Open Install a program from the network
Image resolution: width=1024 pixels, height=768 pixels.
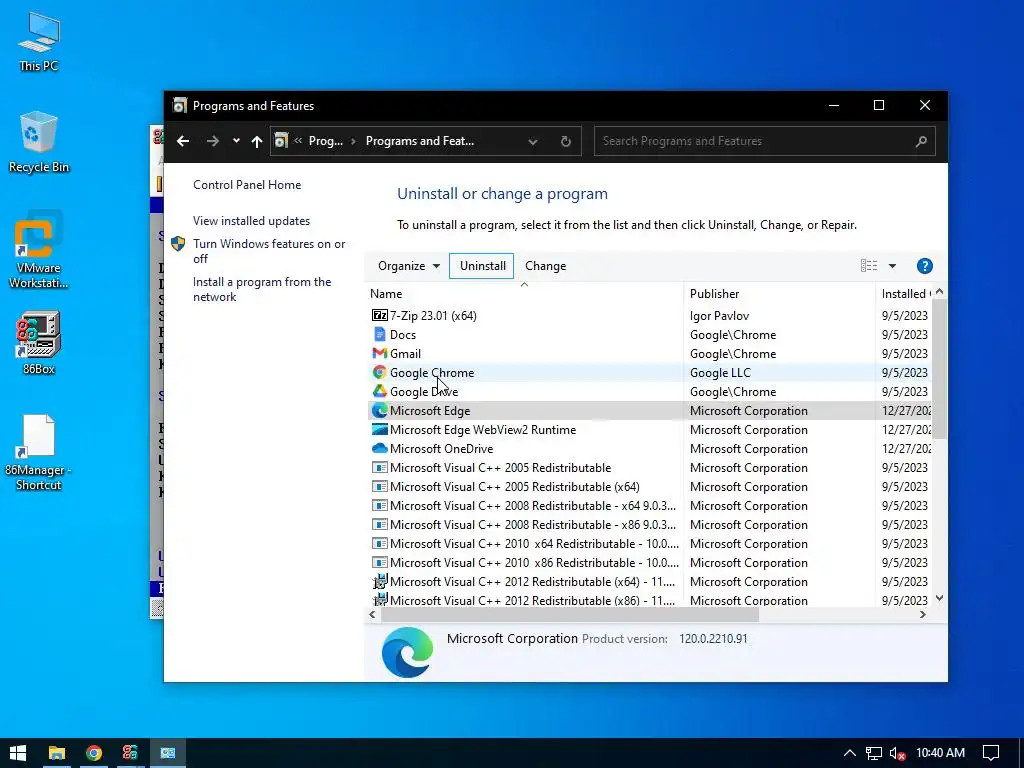coord(262,289)
